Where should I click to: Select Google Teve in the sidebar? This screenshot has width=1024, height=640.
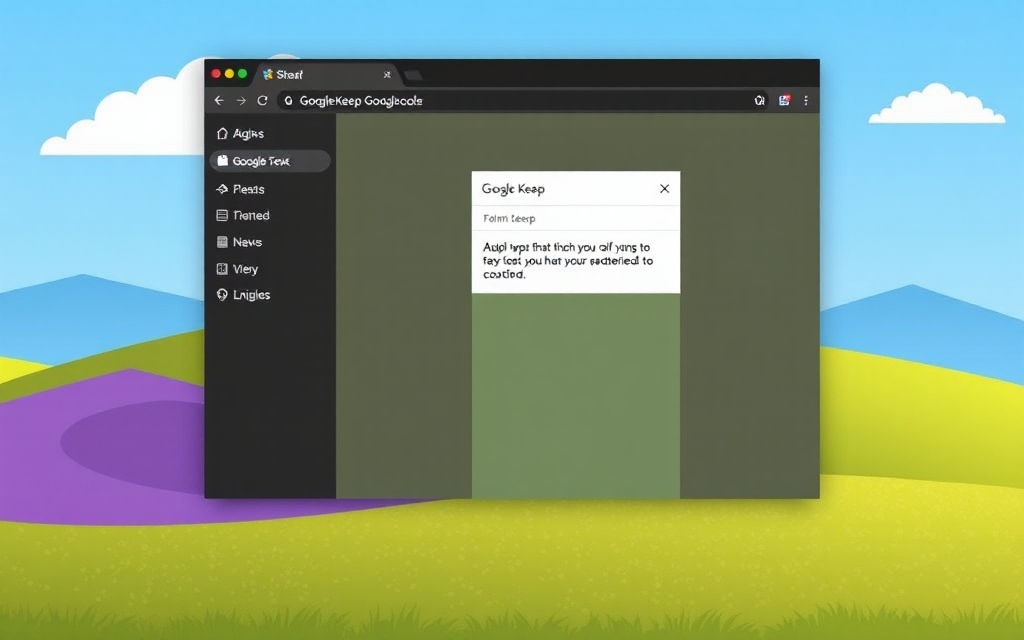click(270, 161)
